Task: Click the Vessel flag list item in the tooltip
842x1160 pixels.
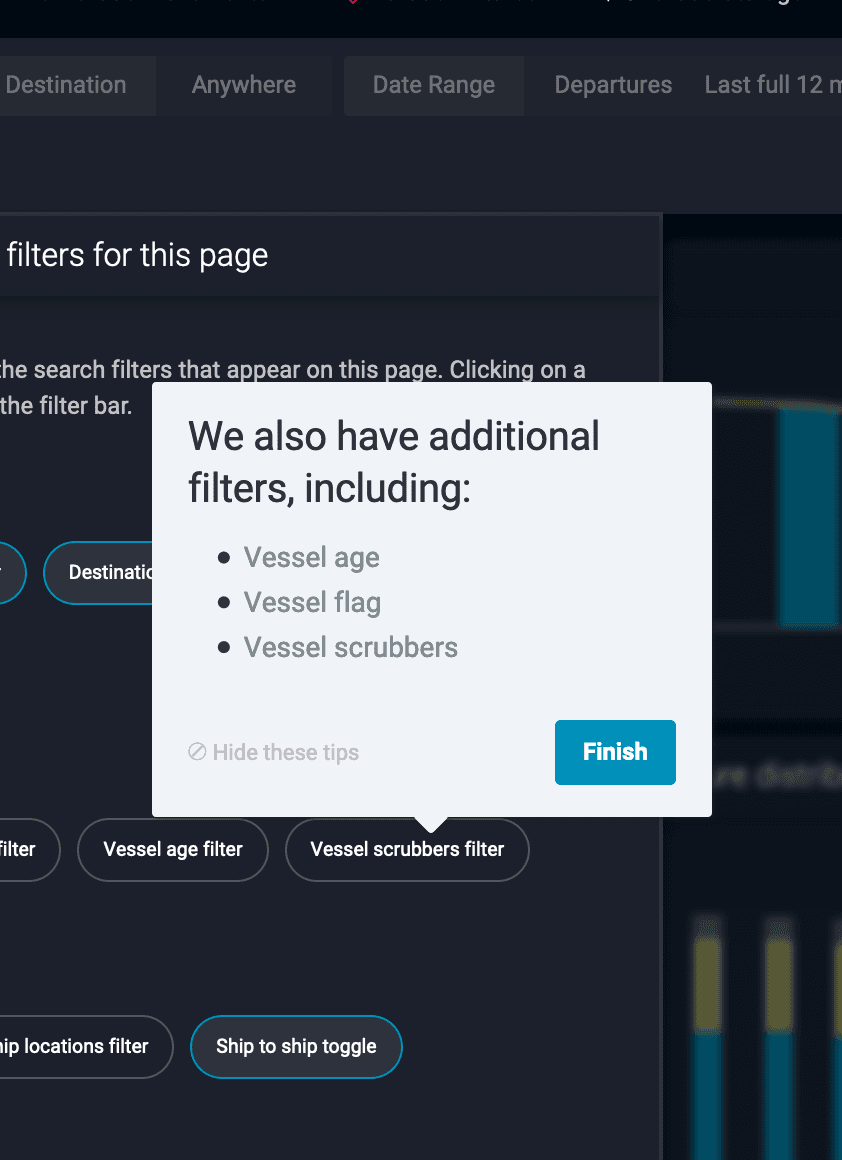Action: point(312,602)
